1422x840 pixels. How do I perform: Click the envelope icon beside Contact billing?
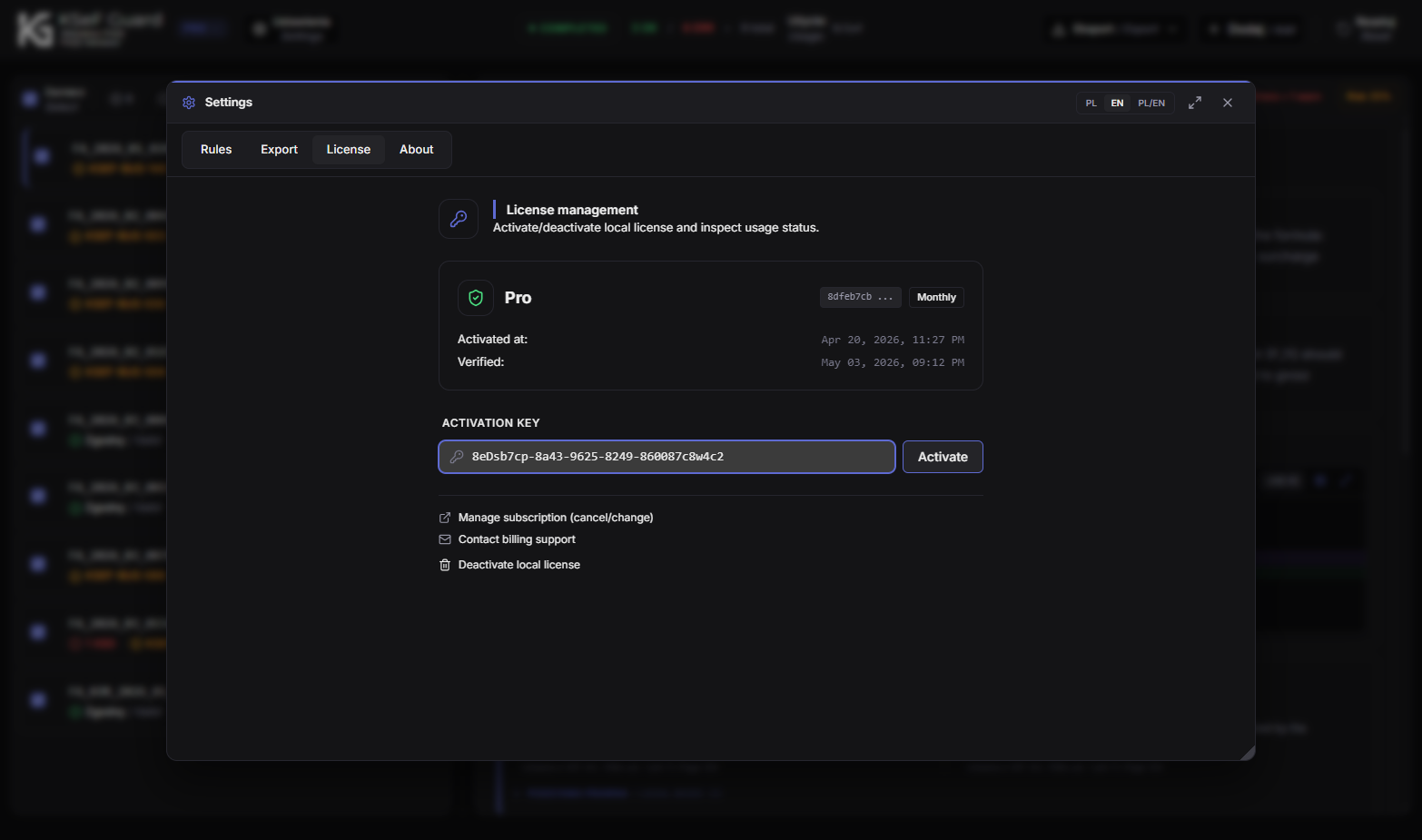click(445, 539)
